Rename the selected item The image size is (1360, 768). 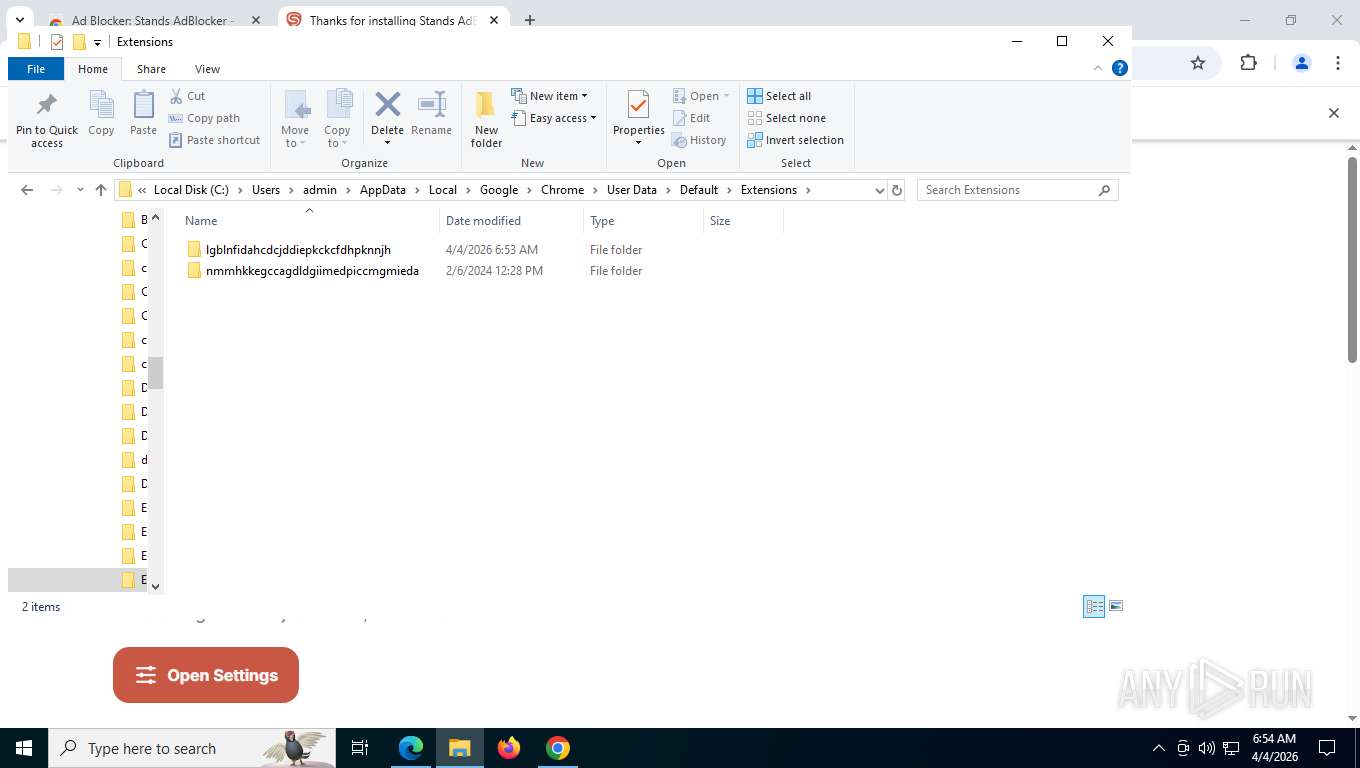click(x=431, y=113)
